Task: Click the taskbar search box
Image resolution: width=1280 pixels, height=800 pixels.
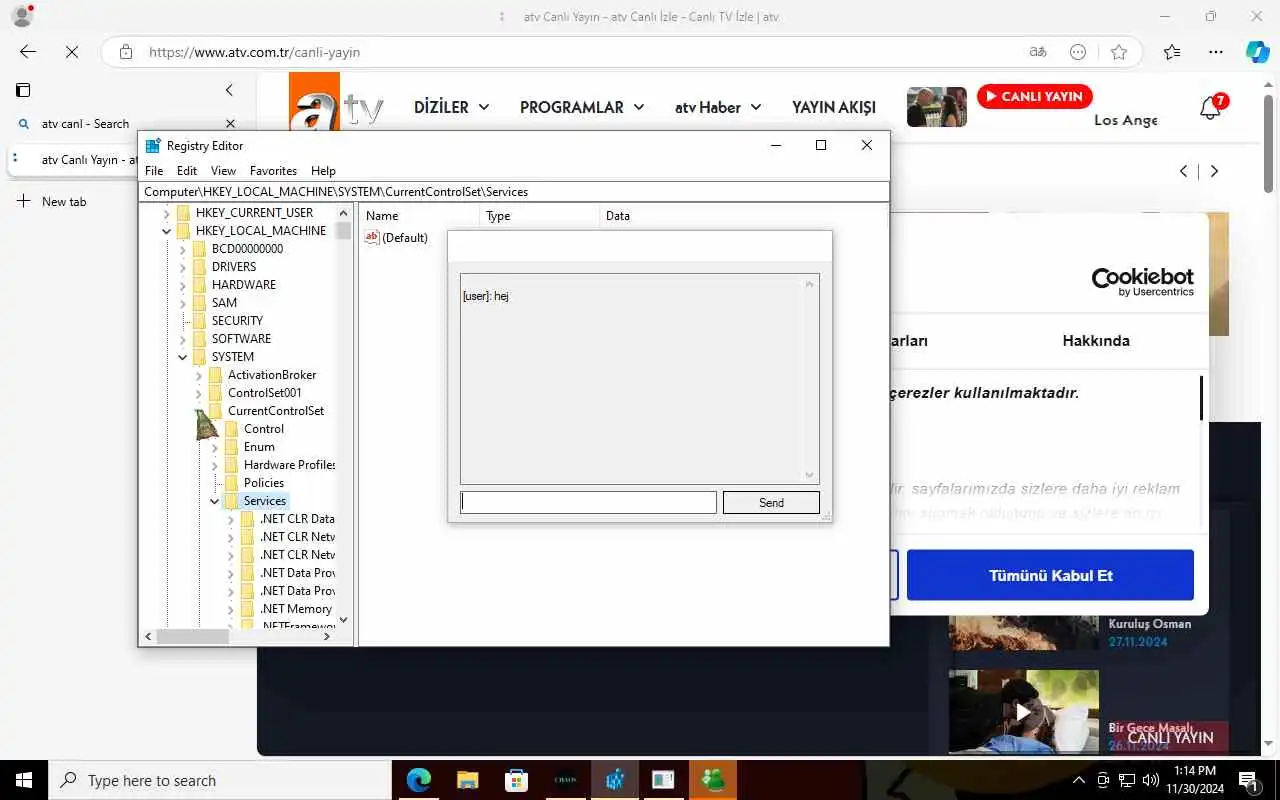Action: (220, 780)
